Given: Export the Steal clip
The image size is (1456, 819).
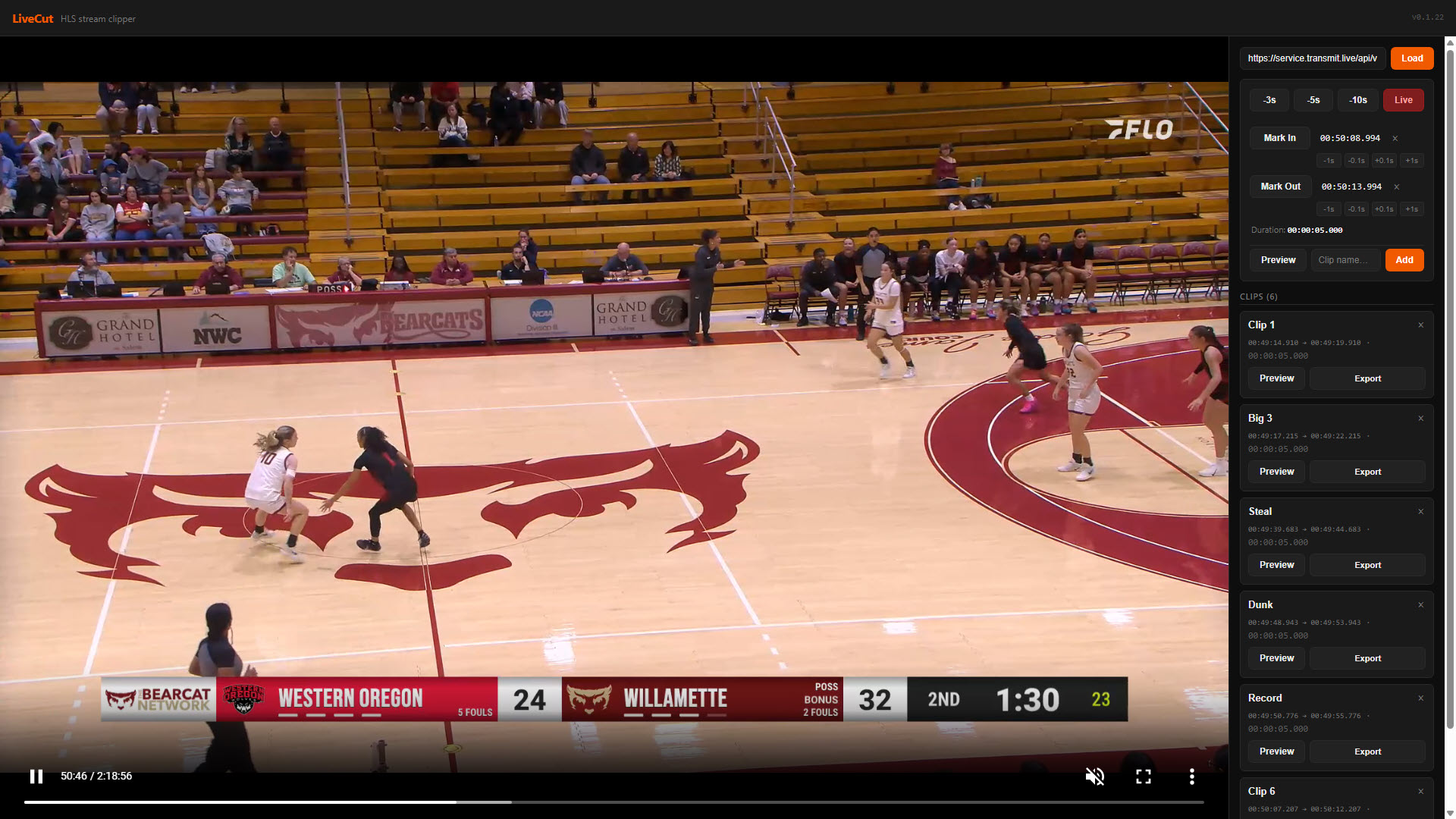Looking at the screenshot, I should (x=1367, y=565).
